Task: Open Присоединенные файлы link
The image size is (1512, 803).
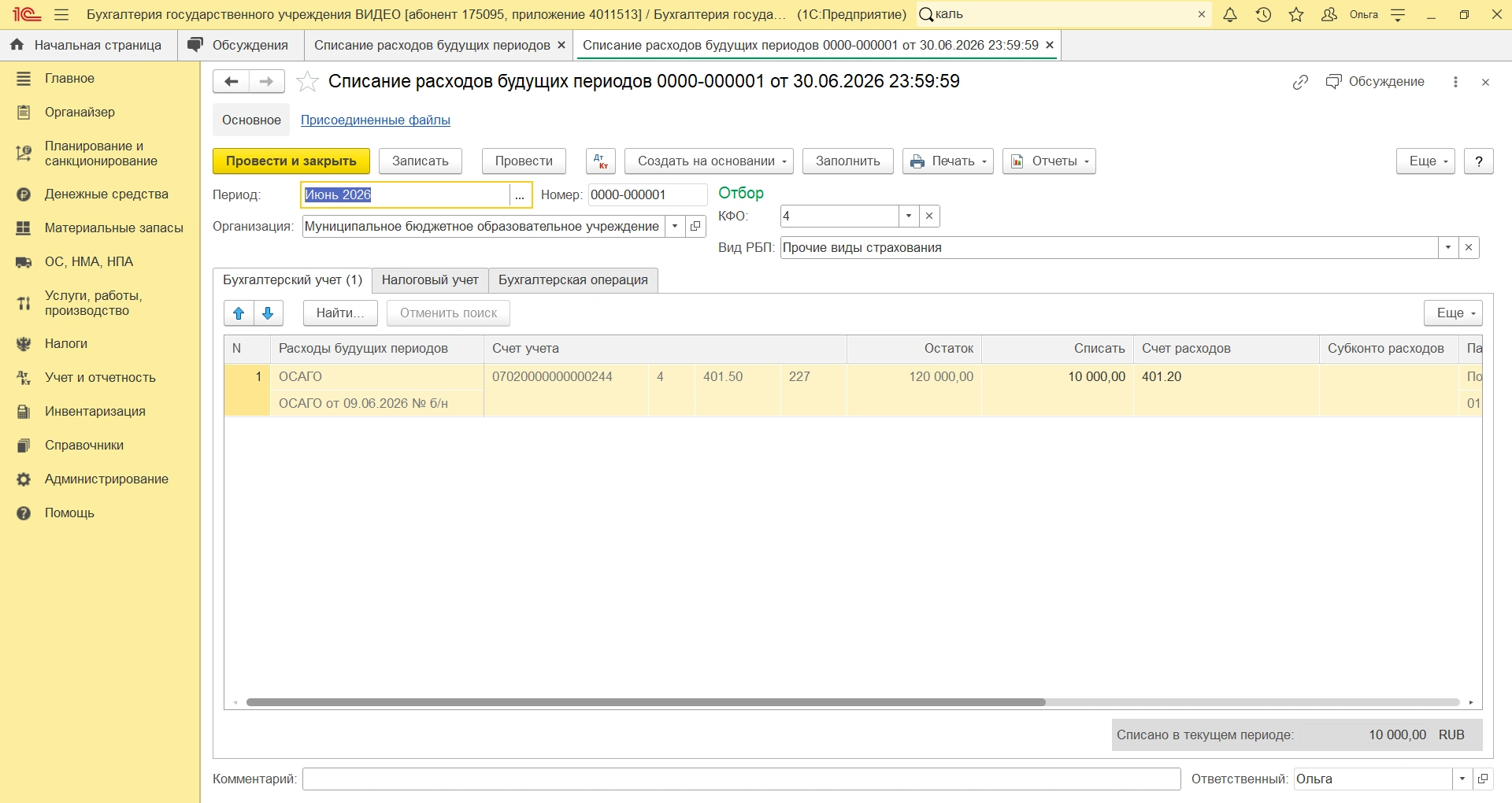Action: [376, 120]
